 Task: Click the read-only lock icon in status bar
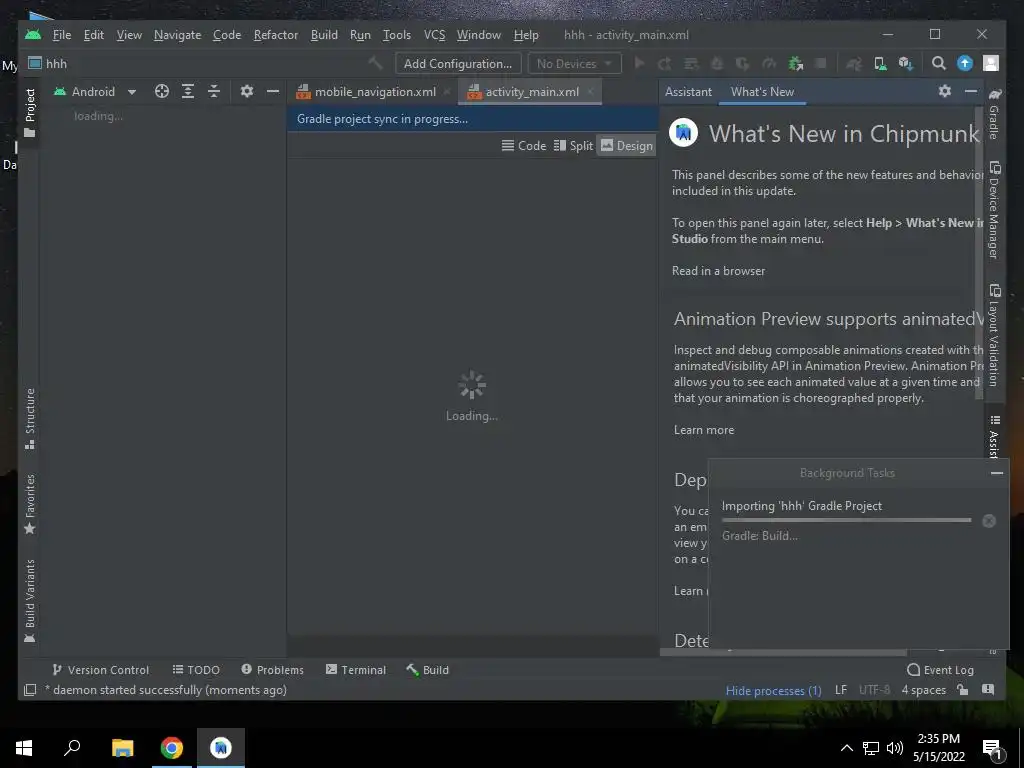pyautogui.click(x=963, y=690)
